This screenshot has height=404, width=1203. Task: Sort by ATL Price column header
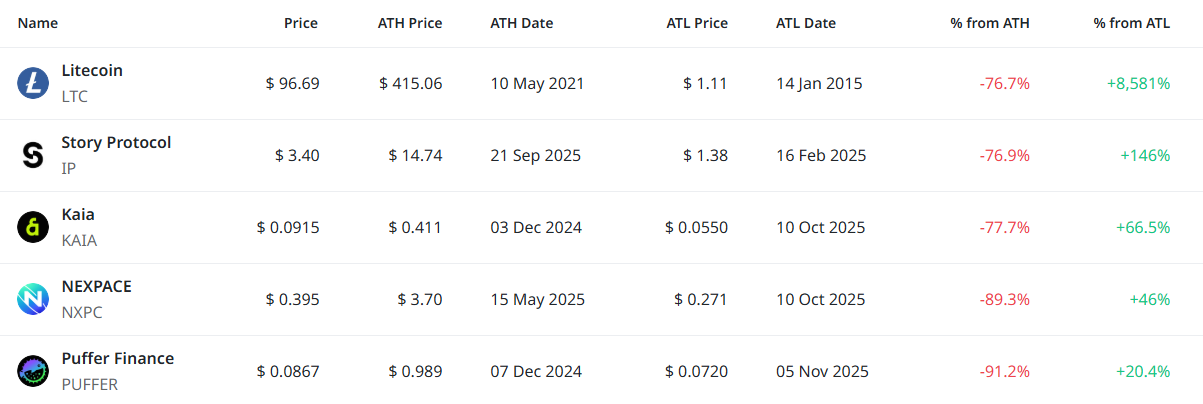tap(697, 23)
